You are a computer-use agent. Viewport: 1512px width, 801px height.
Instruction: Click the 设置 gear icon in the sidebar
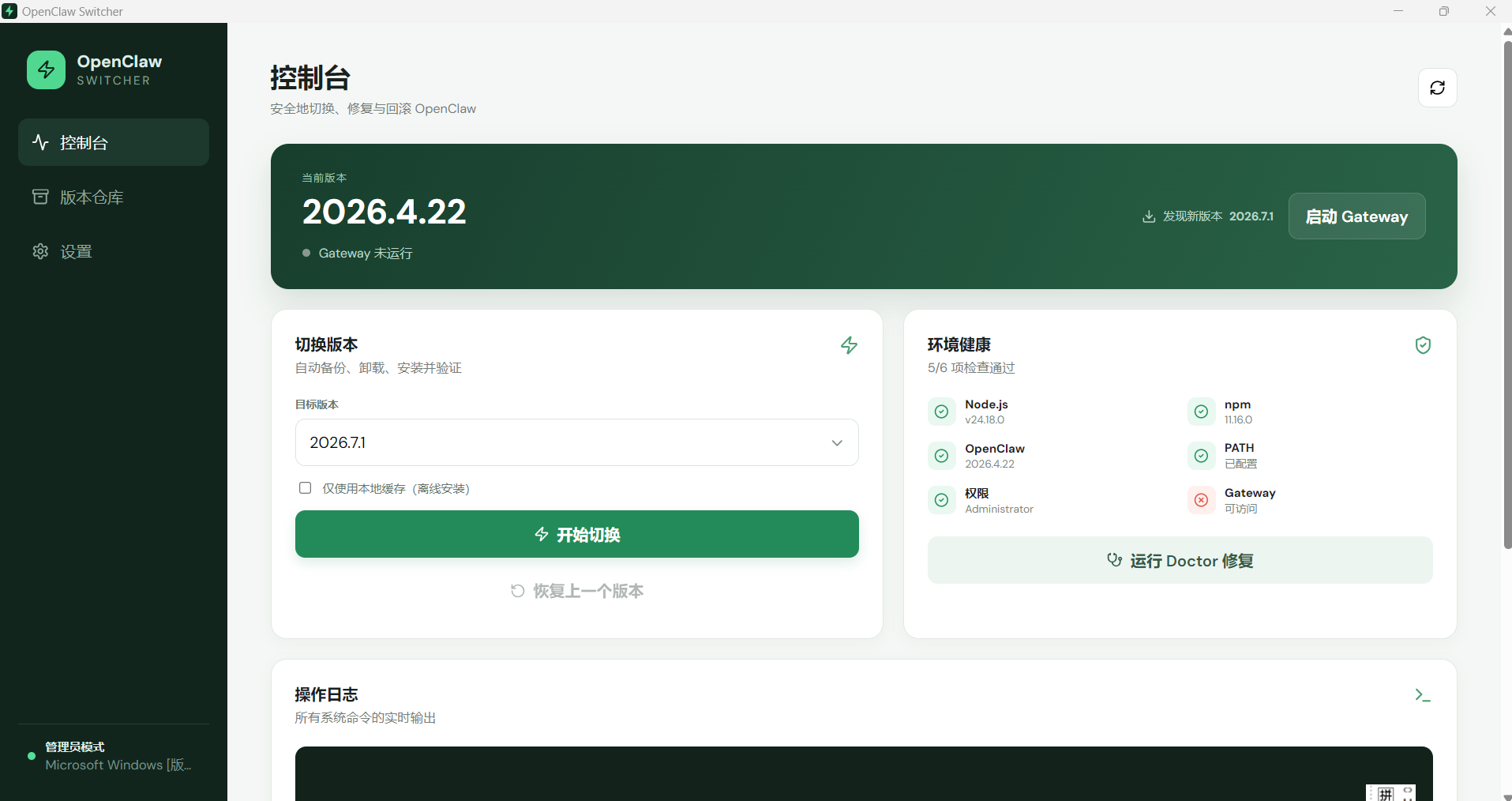coord(40,251)
